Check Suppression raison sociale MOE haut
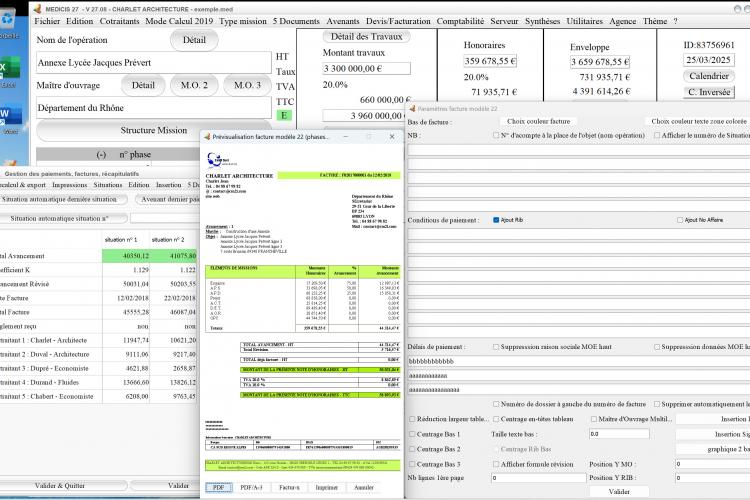The width and height of the screenshot is (750, 500). tap(496, 347)
